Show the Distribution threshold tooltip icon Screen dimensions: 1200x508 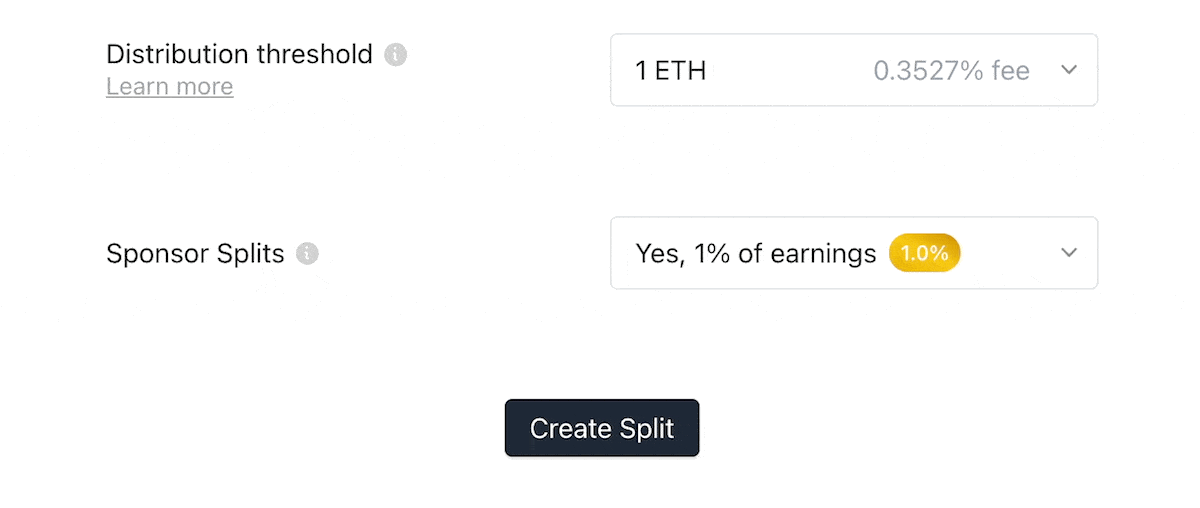(x=396, y=54)
